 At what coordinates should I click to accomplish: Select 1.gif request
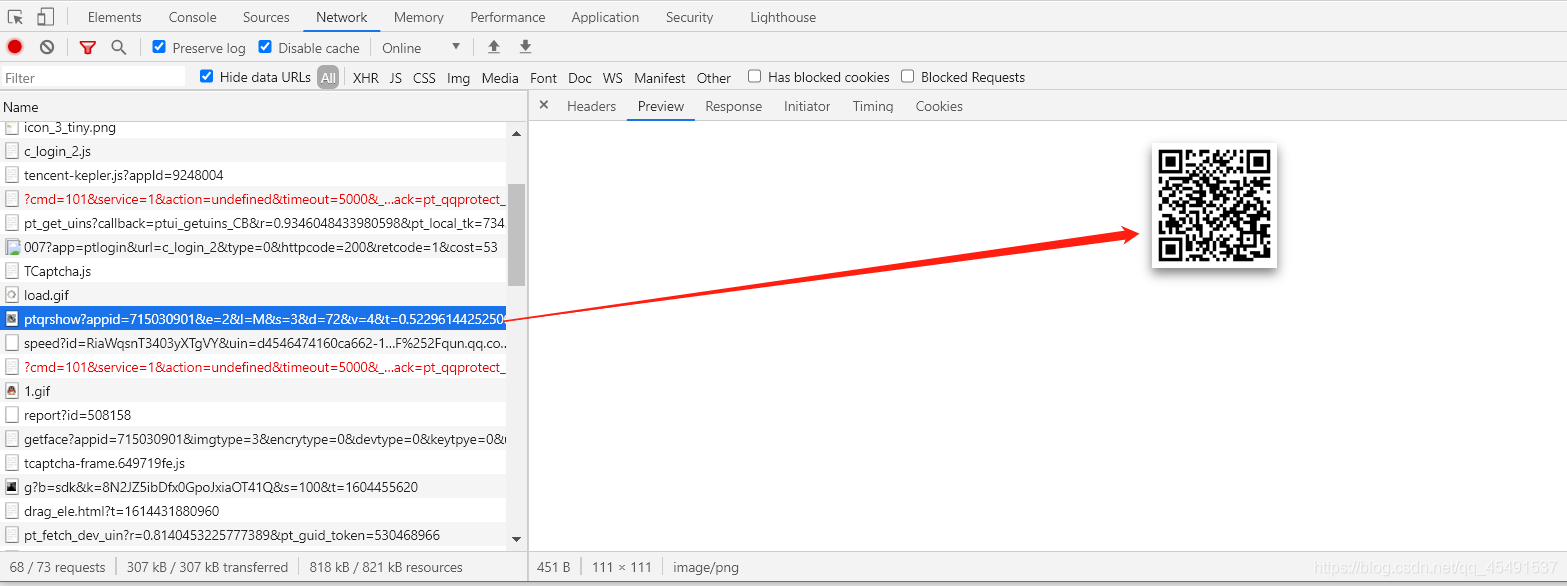[x=253, y=391]
